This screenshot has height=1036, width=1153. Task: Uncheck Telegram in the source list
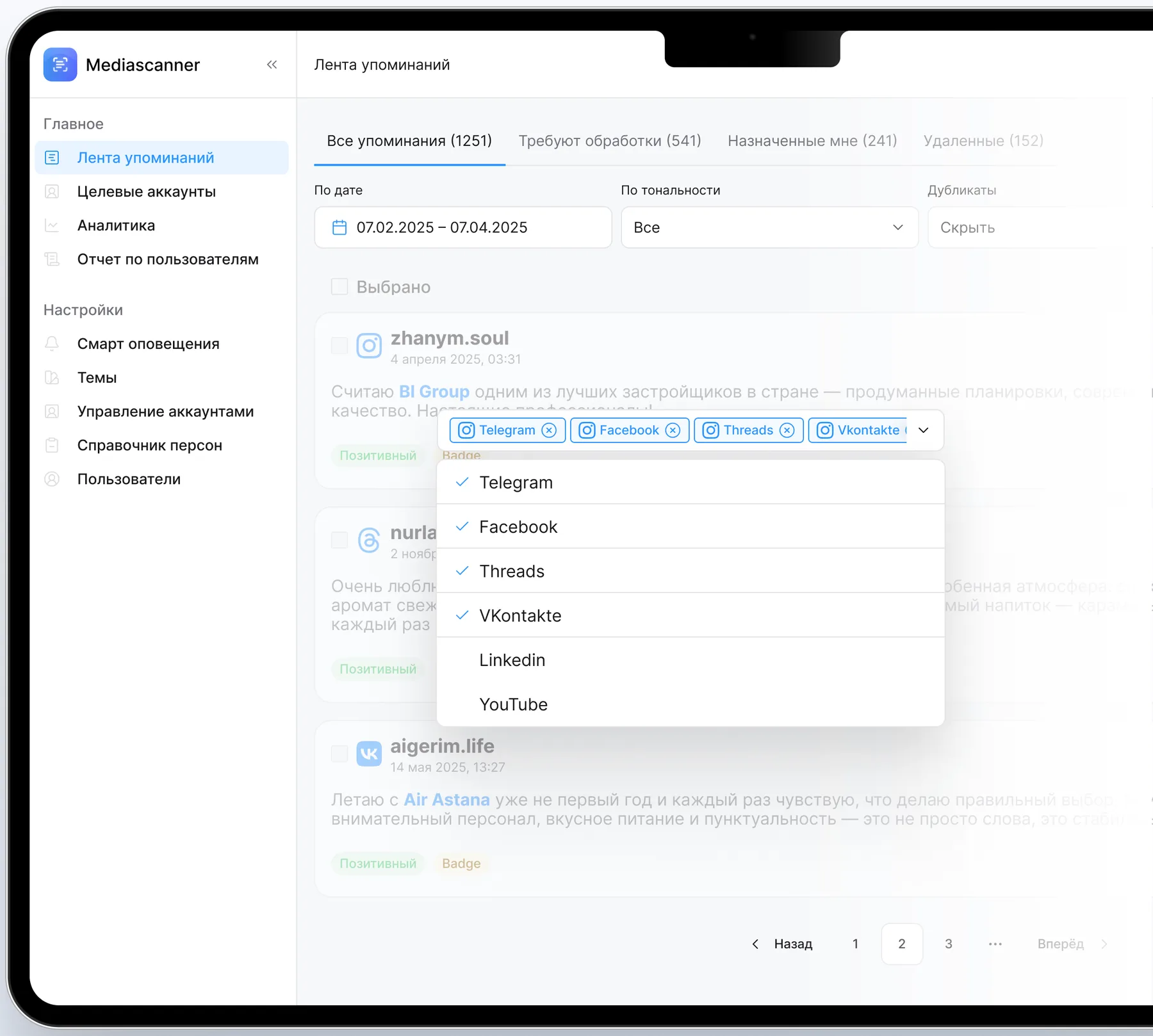pos(691,482)
